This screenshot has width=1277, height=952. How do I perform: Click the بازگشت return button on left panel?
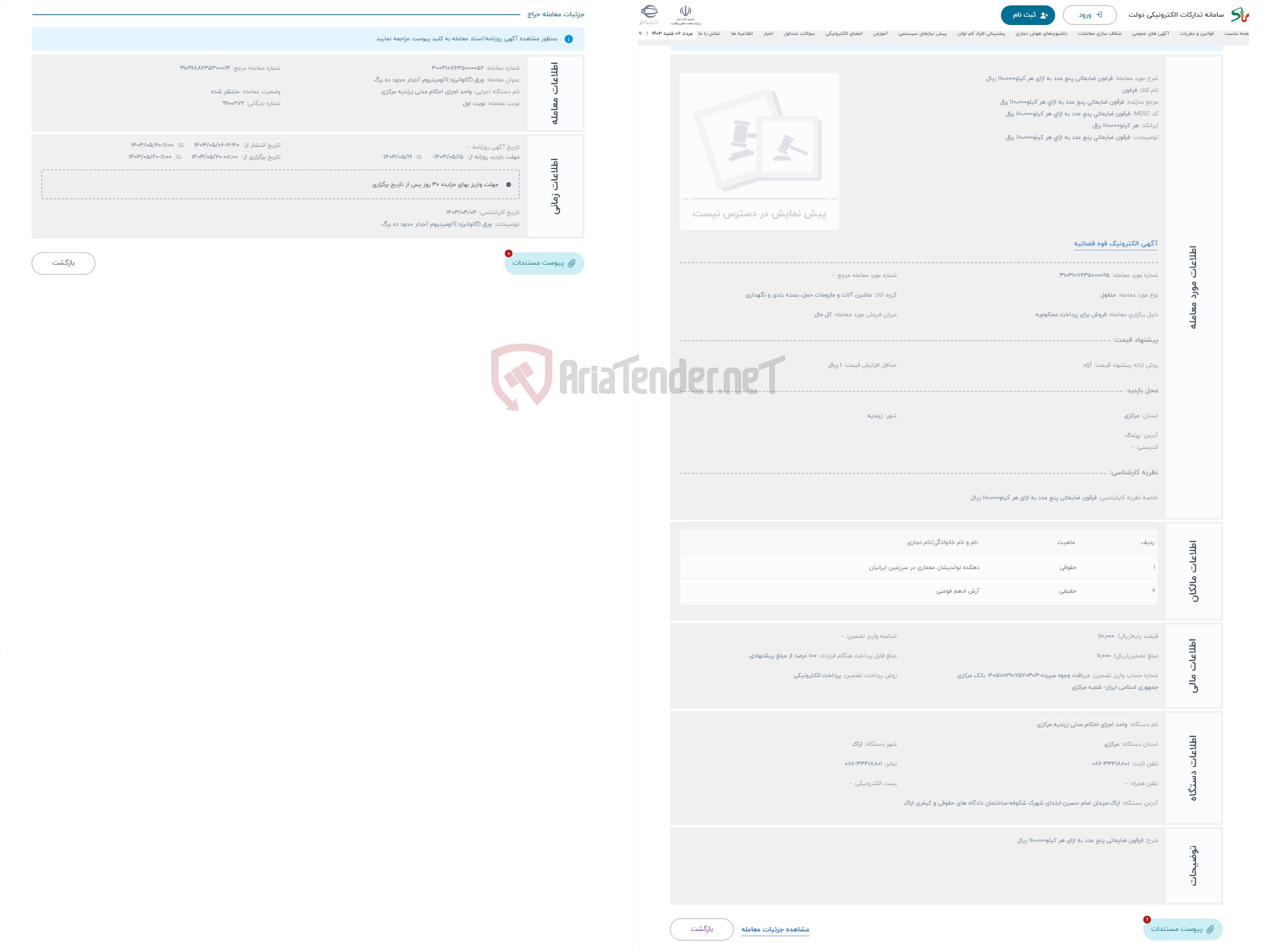(63, 263)
